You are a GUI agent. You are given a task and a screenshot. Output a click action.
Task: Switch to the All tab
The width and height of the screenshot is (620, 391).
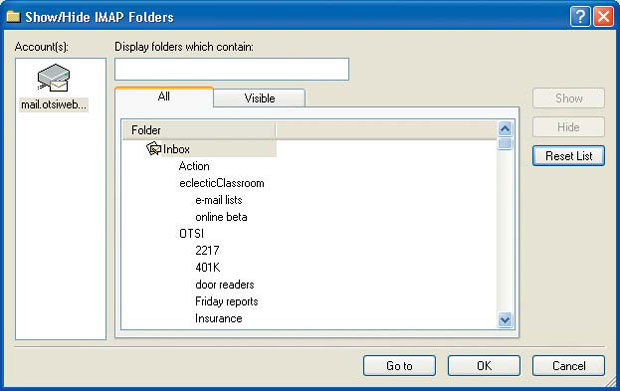click(164, 96)
